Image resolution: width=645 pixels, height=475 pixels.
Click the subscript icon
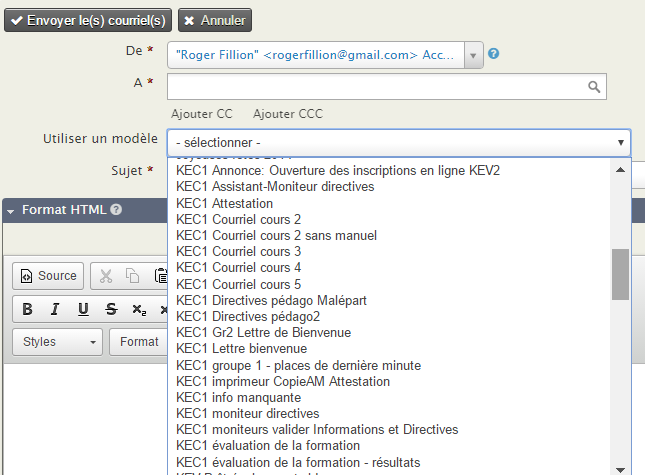[137, 309]
